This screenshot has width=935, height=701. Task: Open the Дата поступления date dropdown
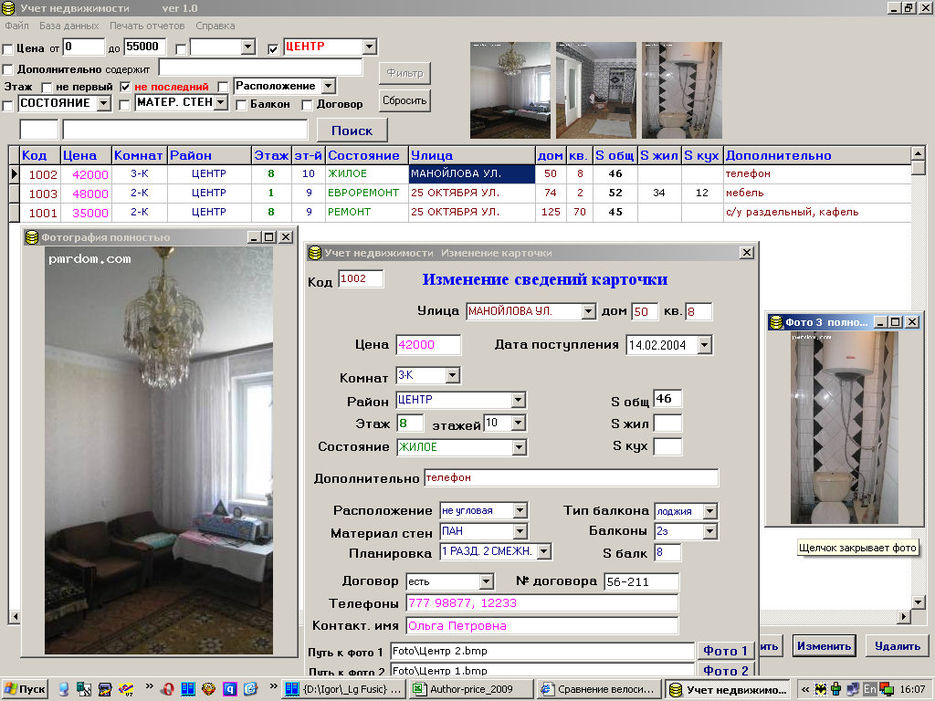click(704, 345)
